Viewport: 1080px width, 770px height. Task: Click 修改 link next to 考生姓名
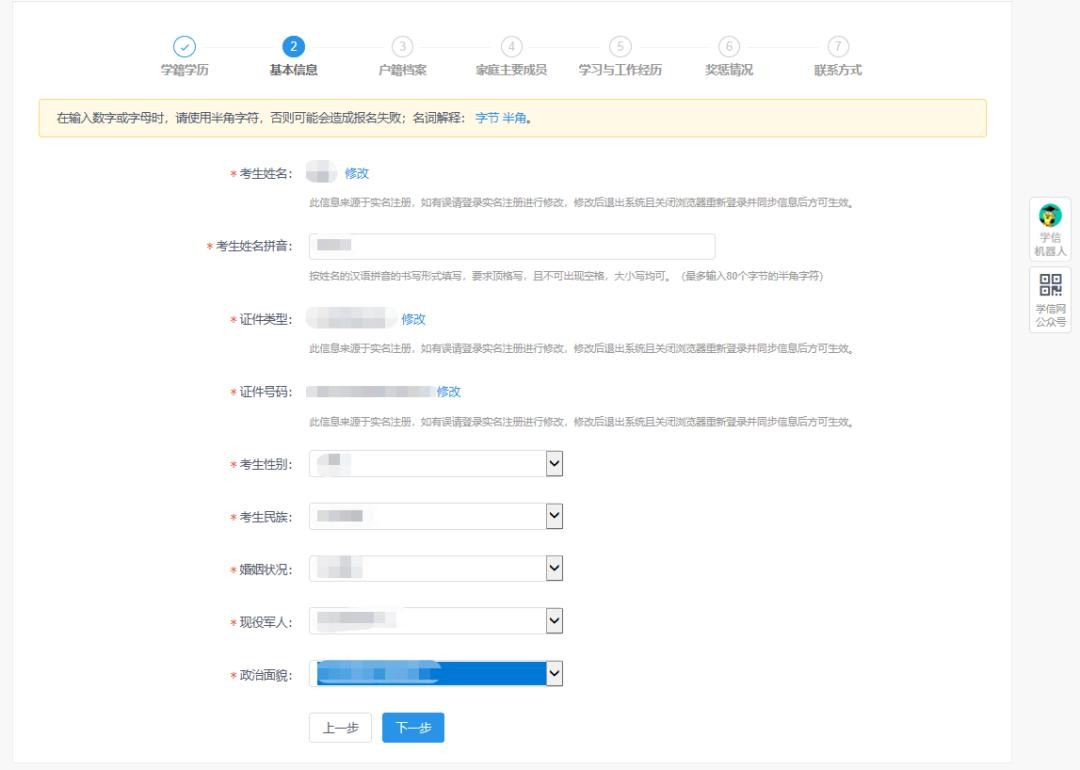coord(357,173)
